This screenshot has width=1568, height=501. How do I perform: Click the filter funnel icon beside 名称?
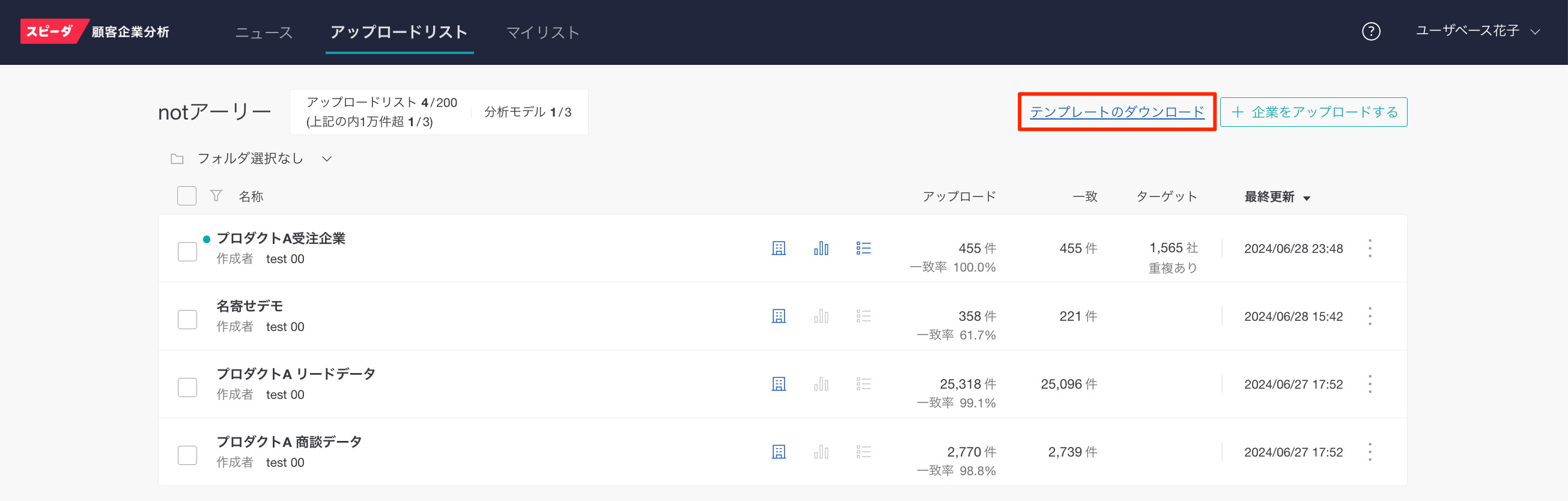point(216,196)
